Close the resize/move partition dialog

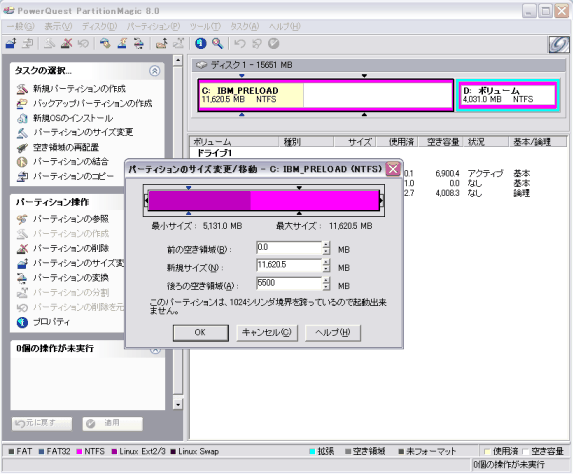(393, 169)
